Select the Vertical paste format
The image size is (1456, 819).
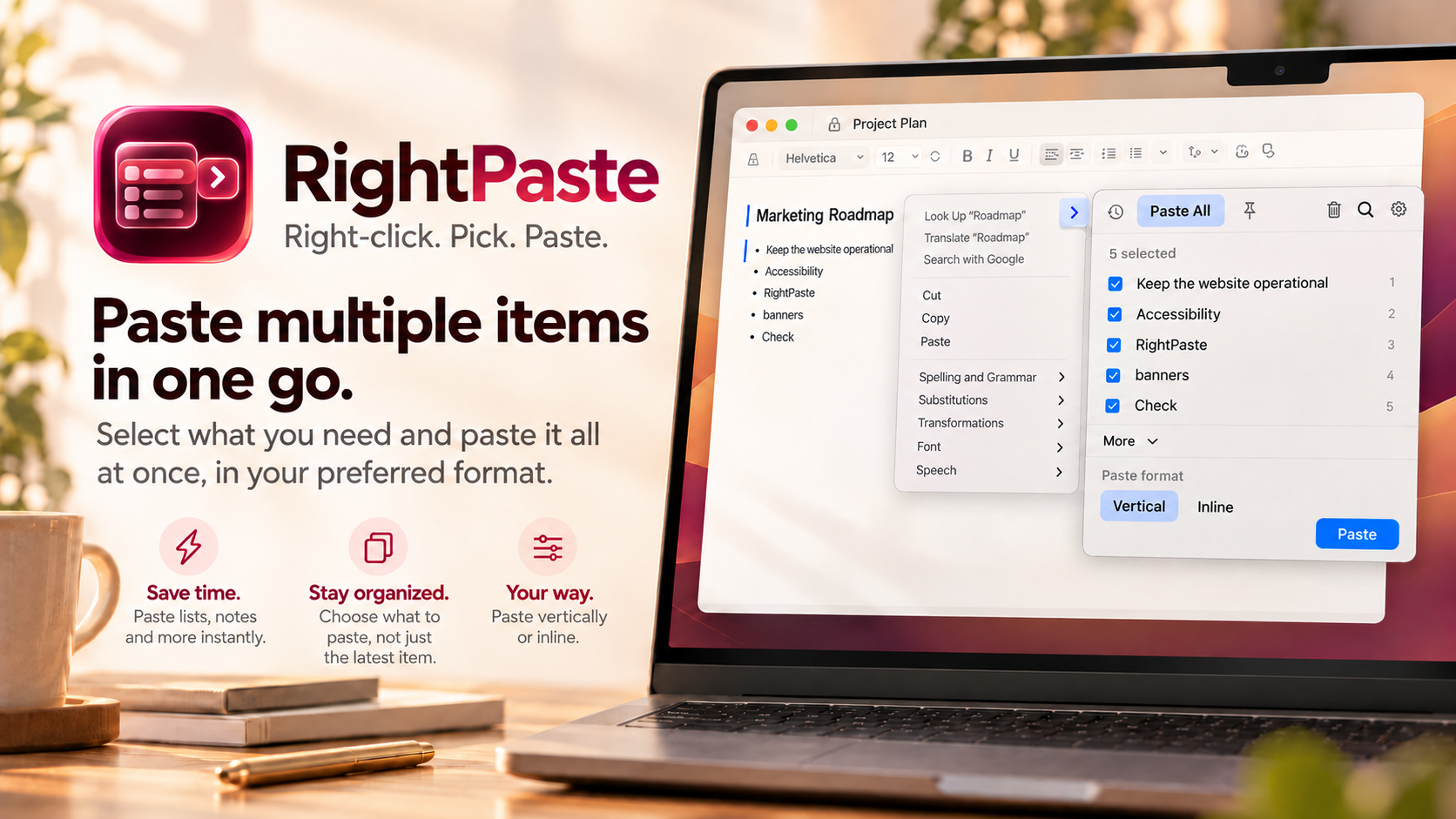coord(1139,507)
